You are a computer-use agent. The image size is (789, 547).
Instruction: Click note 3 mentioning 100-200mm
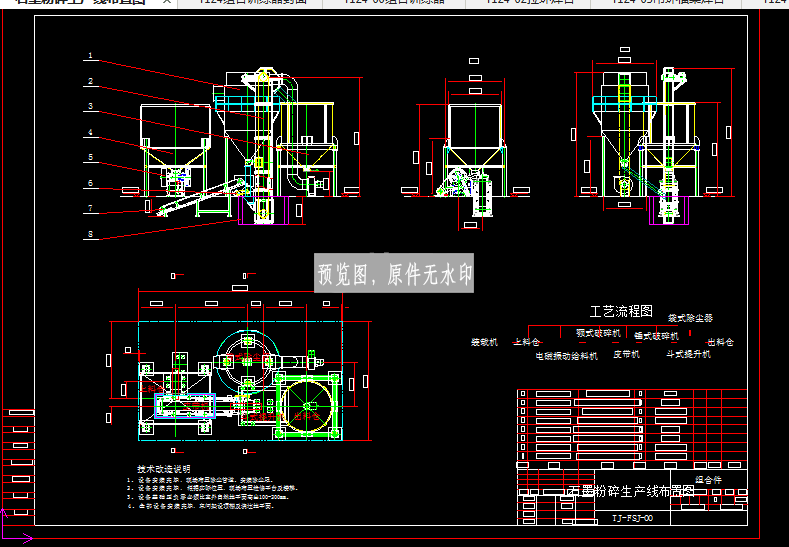pos(208,497)
